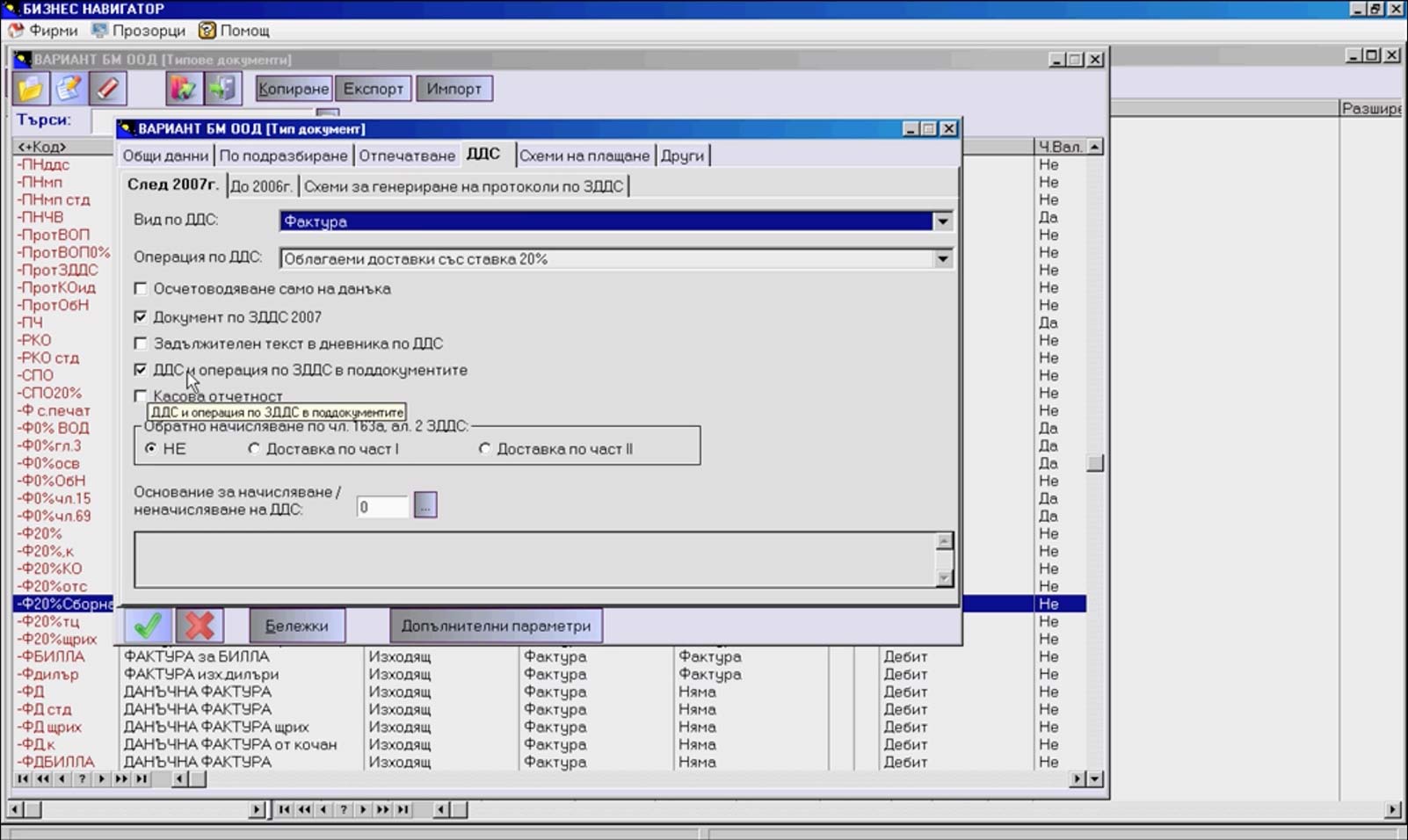1408x840 pixels.
Task: Select Доставка по част II radio
Action: 484,449
